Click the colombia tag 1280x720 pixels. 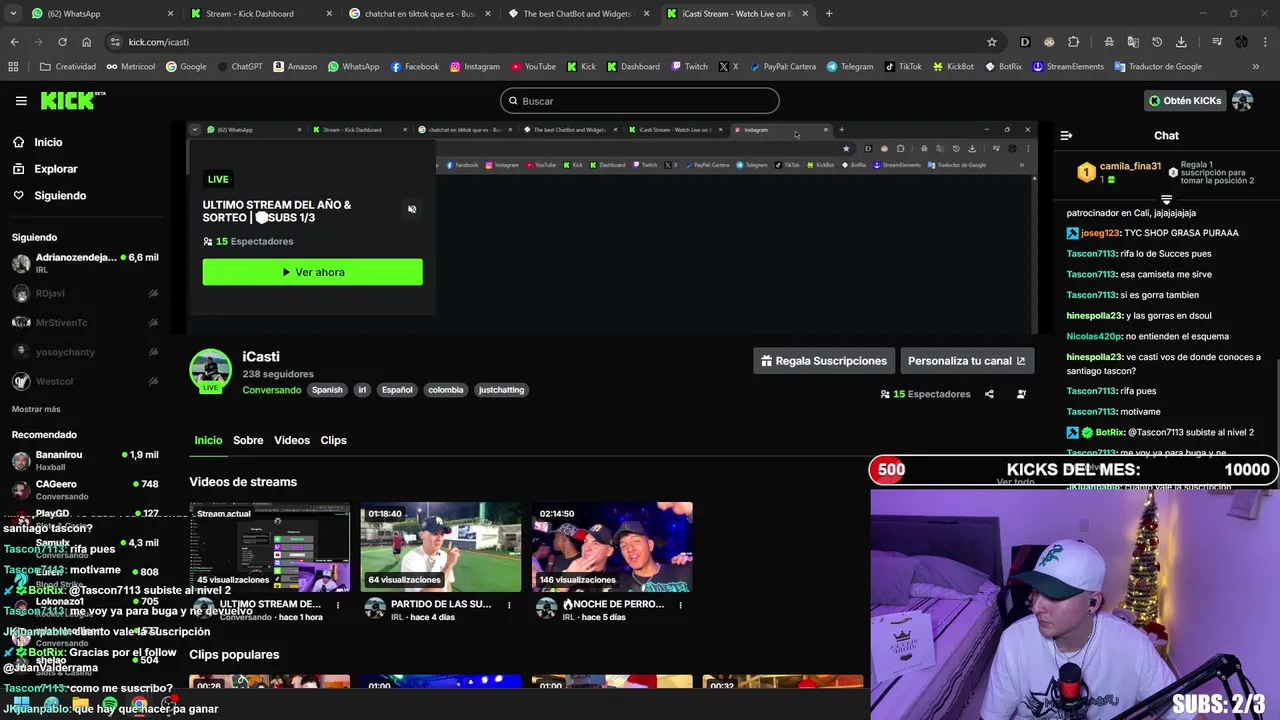pos(446,390)
